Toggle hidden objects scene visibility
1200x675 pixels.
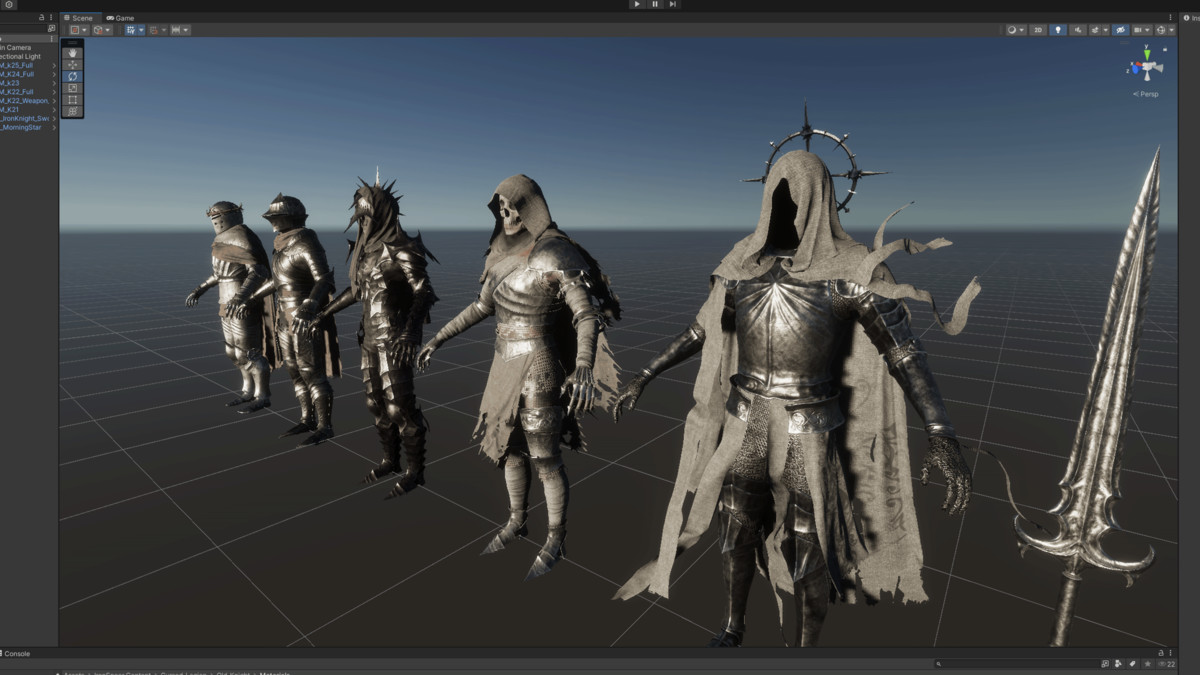point(1121,30)
